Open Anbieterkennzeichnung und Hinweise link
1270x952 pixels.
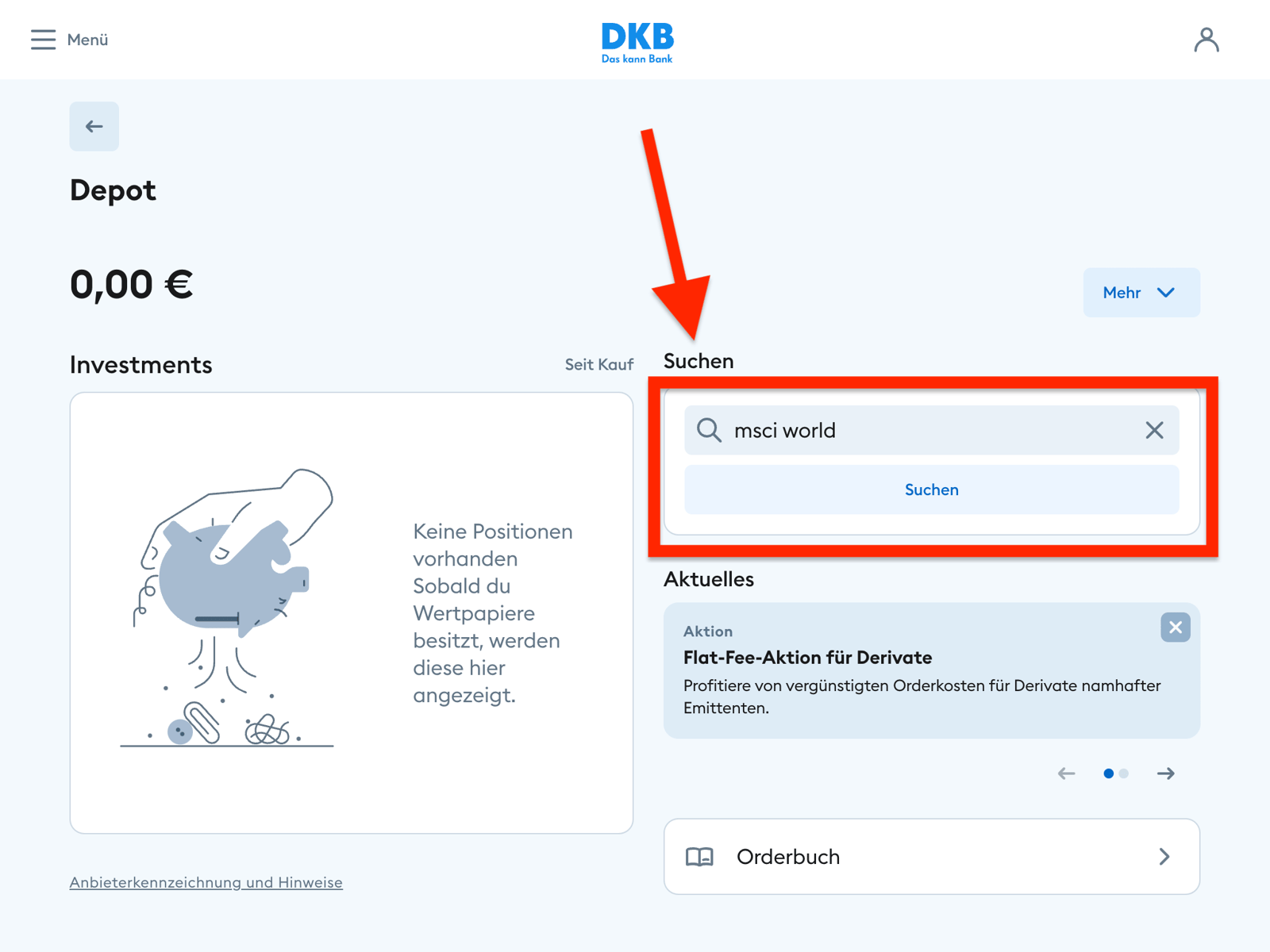206,882
